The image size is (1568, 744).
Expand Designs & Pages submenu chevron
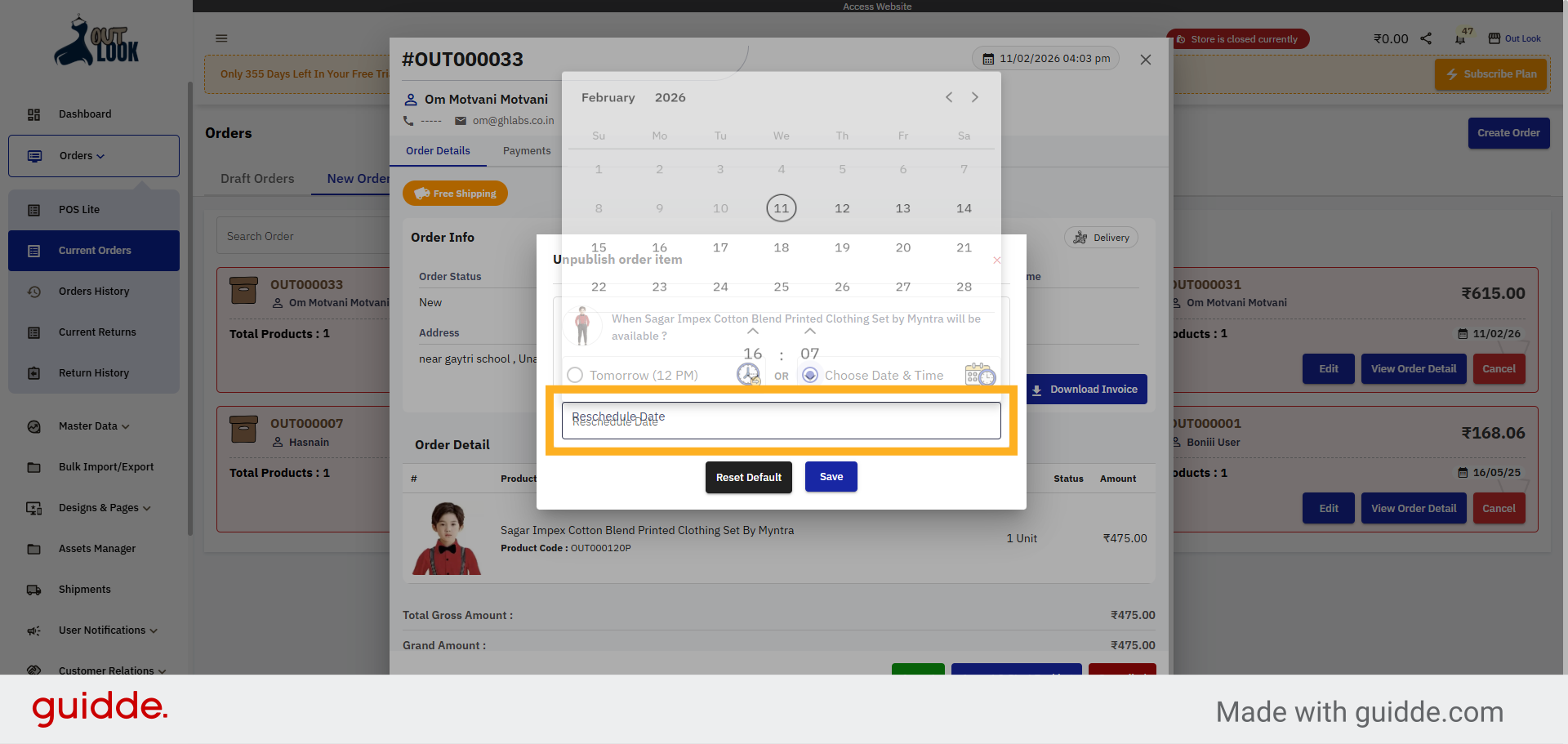point(147,509)
